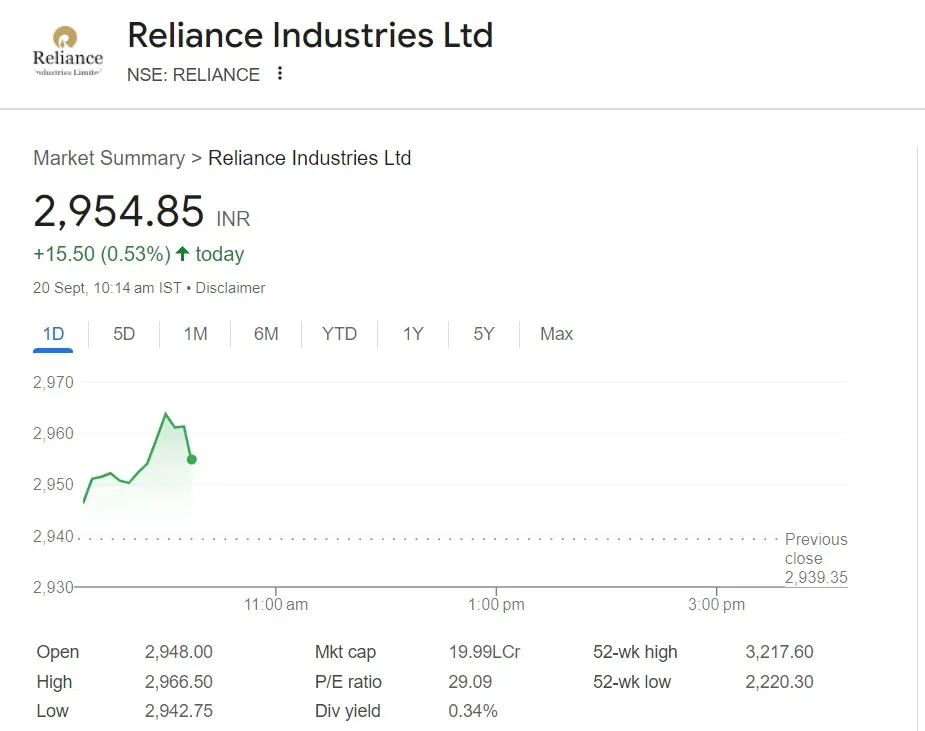Screen dimensions: 925x731
Task: Click the 52-wk low label
Action: [x=632, y=681]
